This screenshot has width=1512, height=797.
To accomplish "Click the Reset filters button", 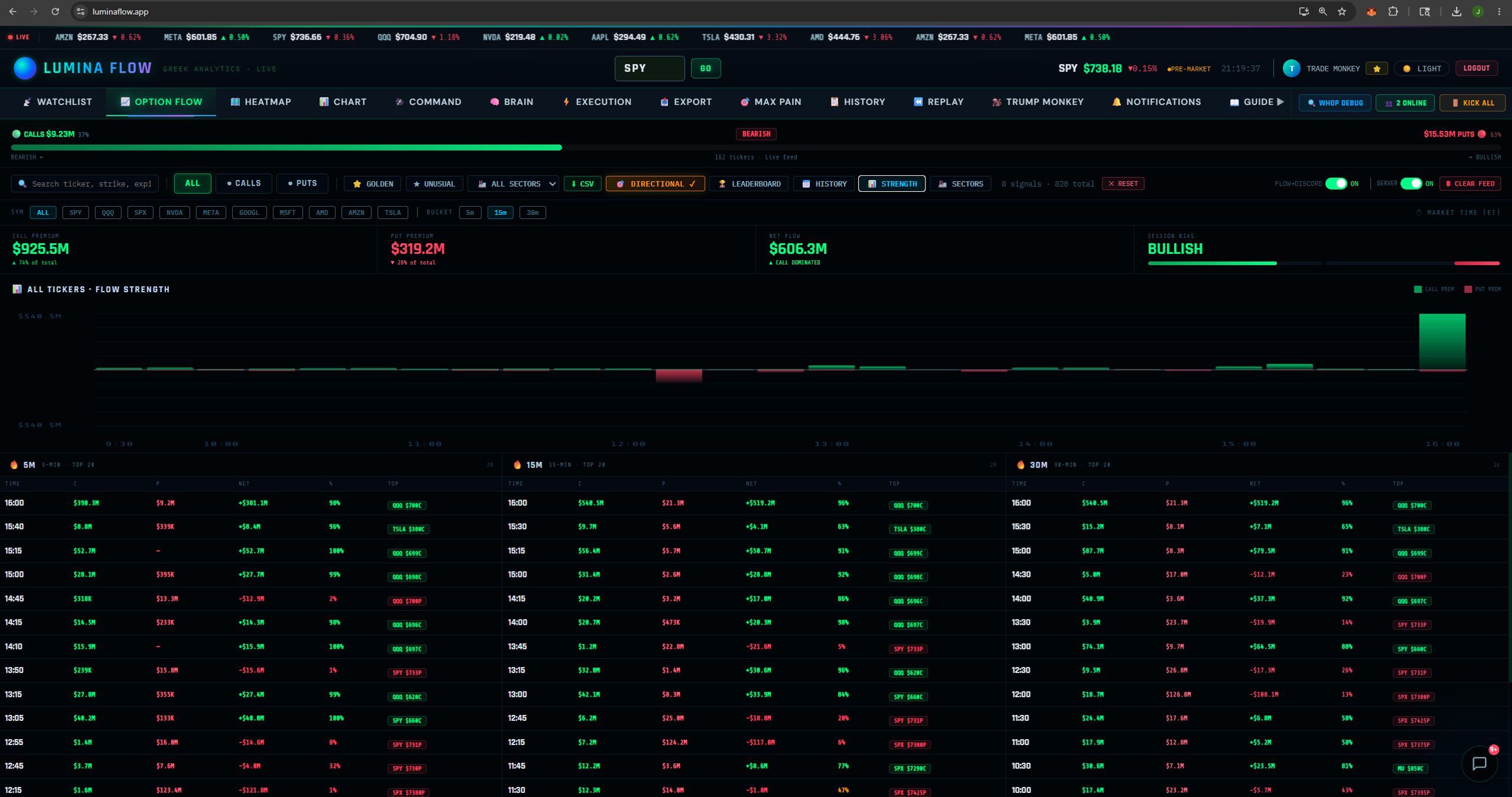I will click(1123, 184).
